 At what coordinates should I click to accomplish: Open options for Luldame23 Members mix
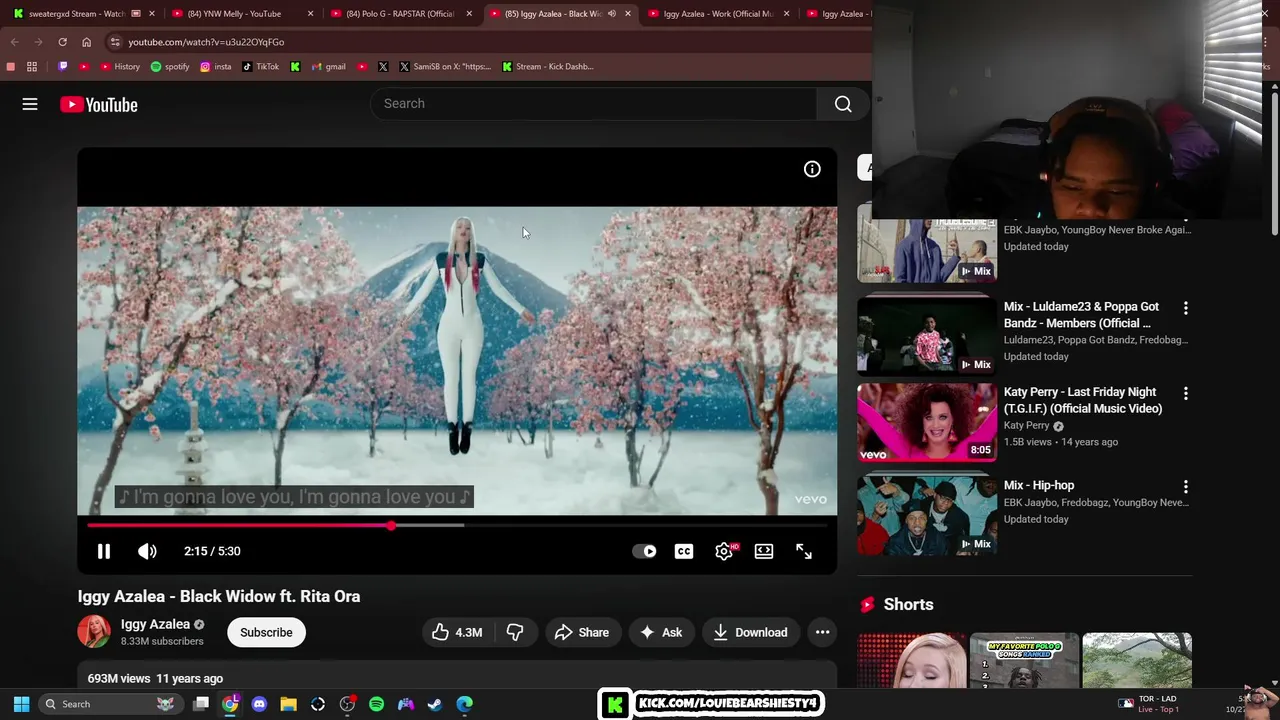1186,308
